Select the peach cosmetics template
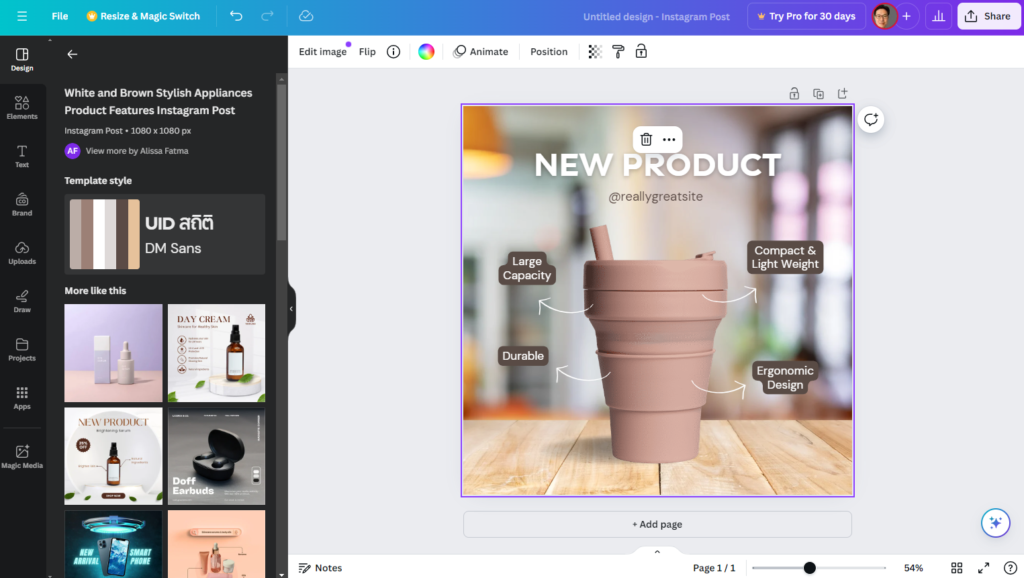 (x=216, y=544)
